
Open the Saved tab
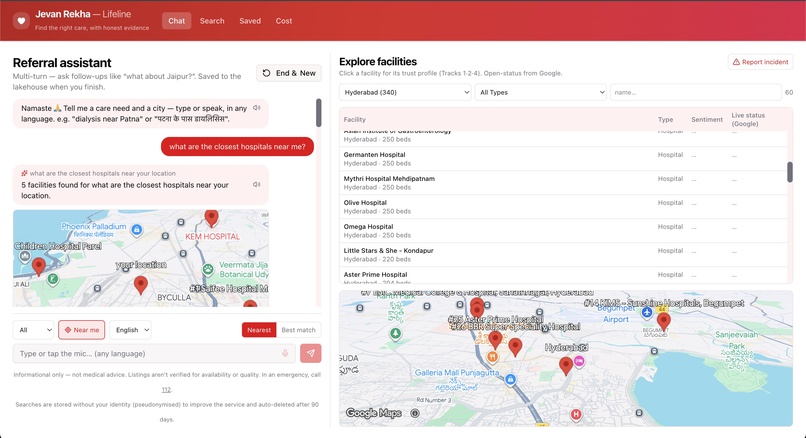coord(250,21)
